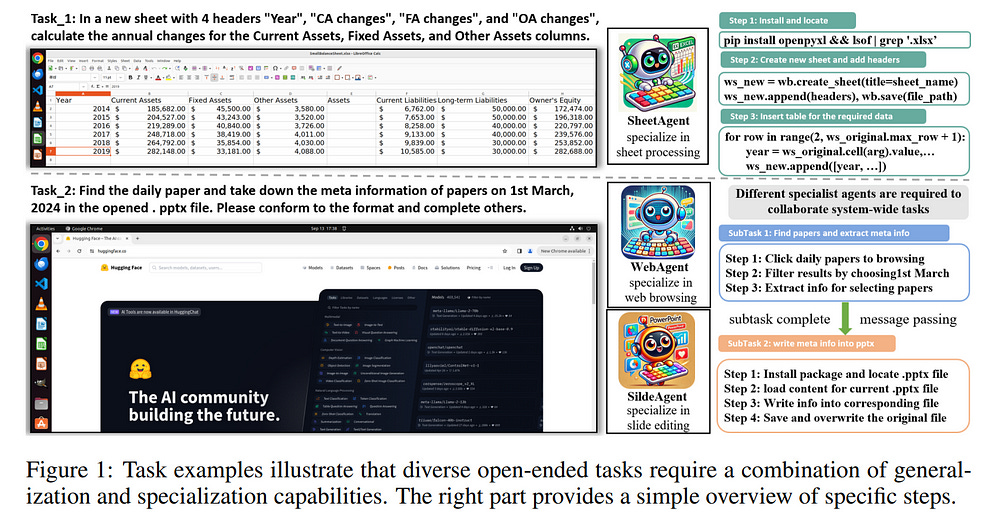The width and height of the screenshot is (1000, 512).
Task: Launch VLC from the browser desktop dock
Action: [x=41, y=304]
